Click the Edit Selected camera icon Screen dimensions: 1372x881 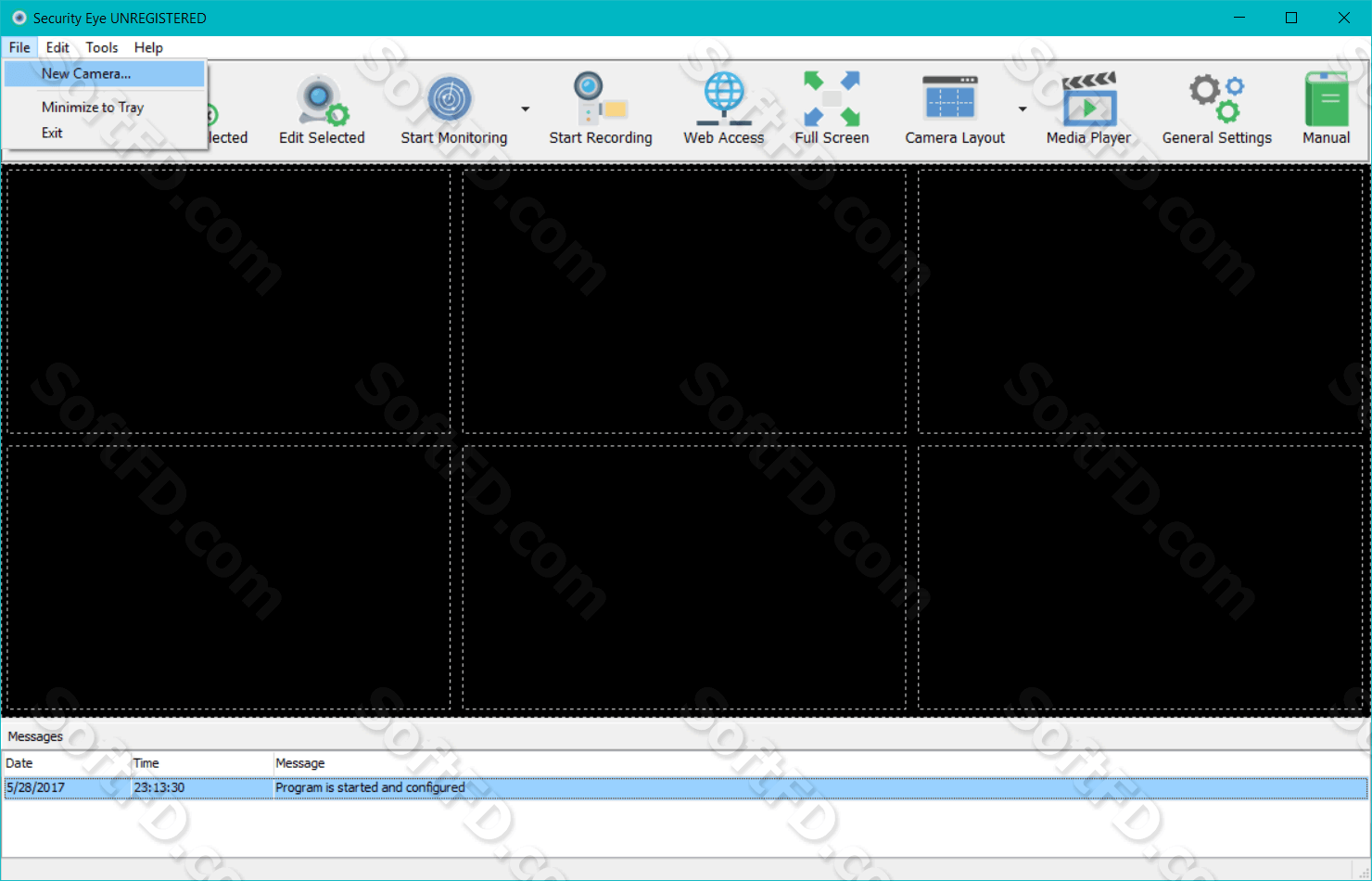pyautogui.click(x=322, y=100)
